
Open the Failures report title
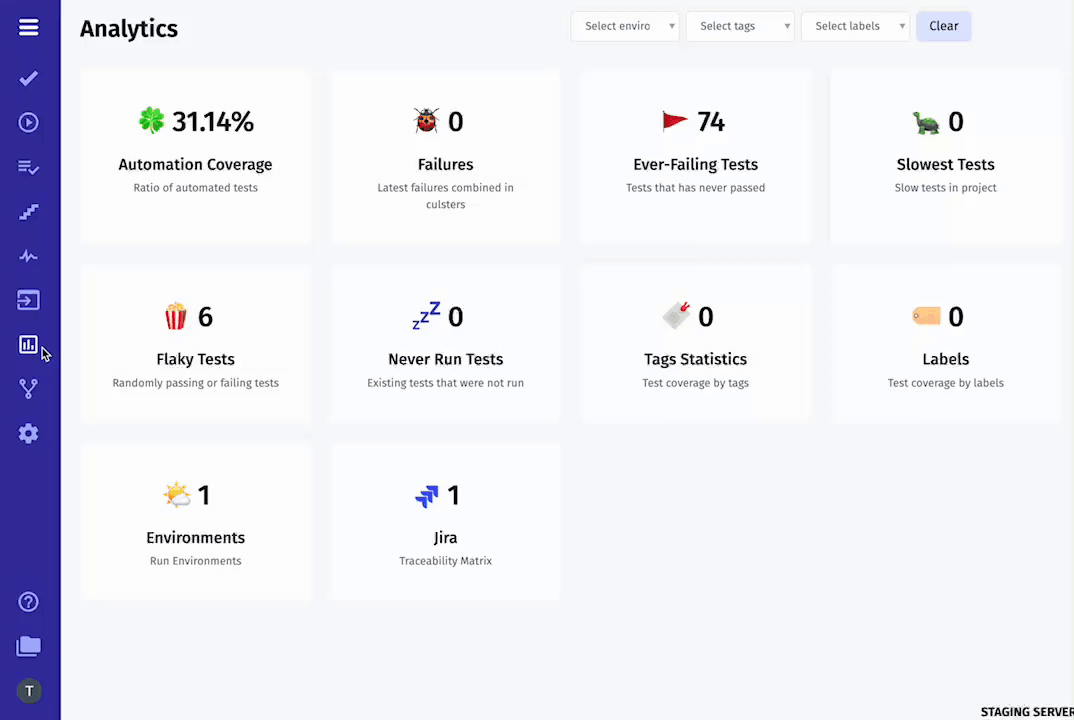[x=445, y=164]
